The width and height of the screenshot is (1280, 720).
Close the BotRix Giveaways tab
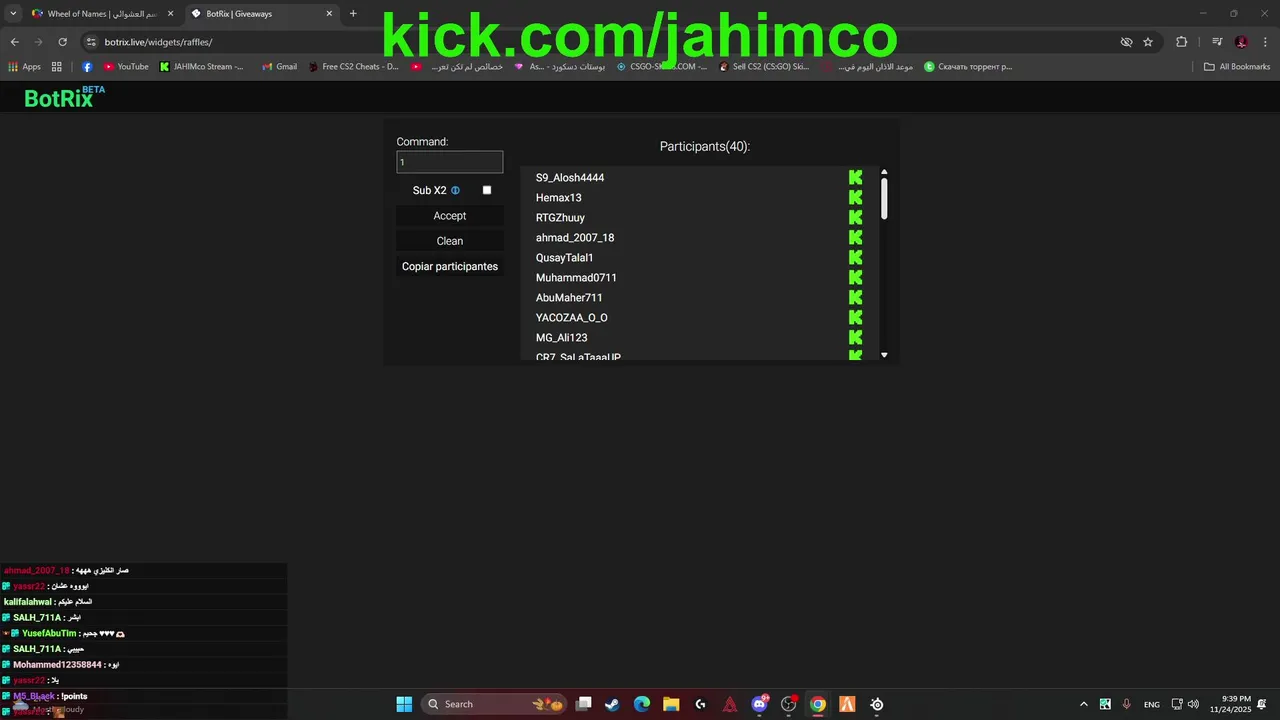329,14
